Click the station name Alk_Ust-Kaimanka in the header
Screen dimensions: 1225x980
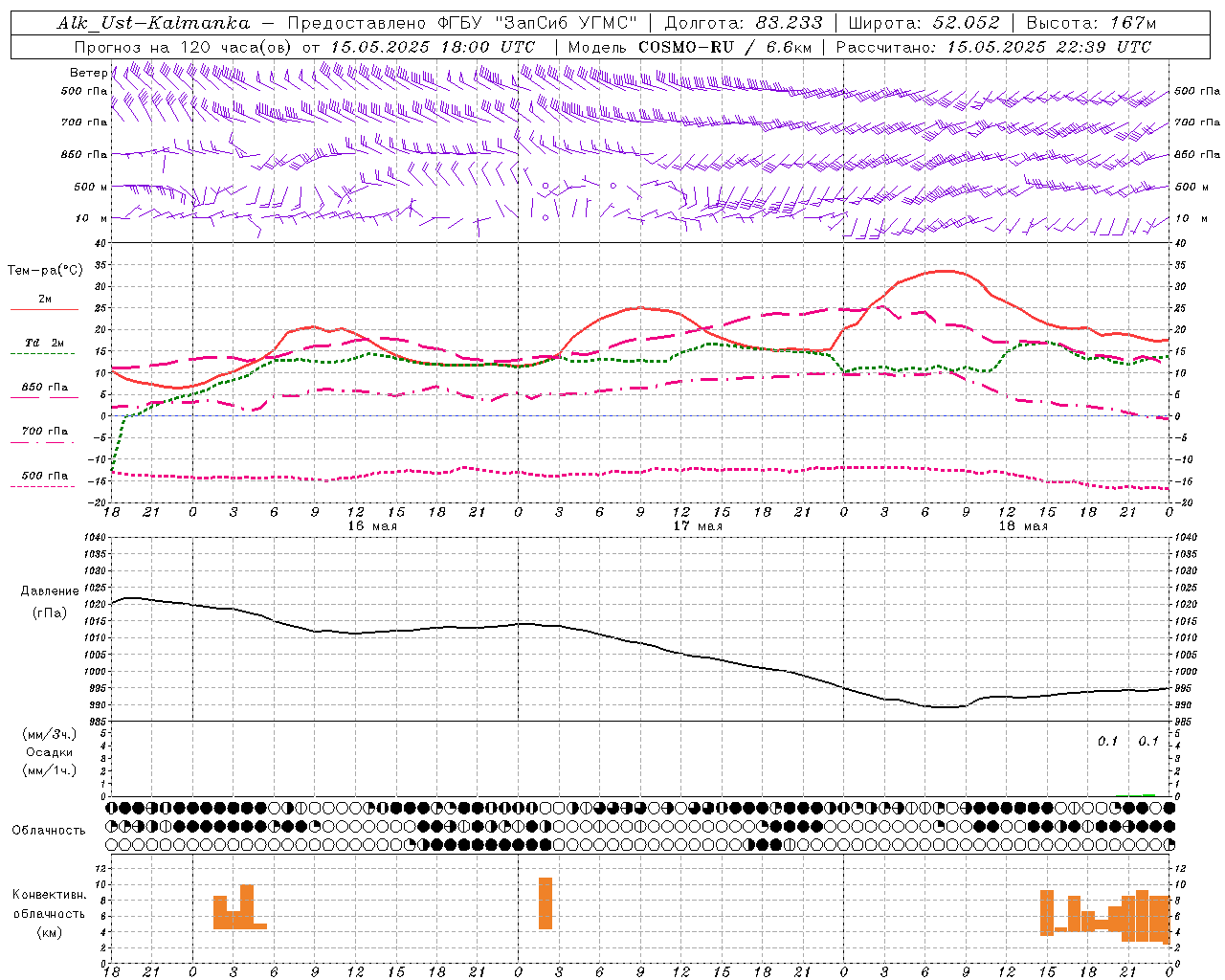(x=153, y=23)
